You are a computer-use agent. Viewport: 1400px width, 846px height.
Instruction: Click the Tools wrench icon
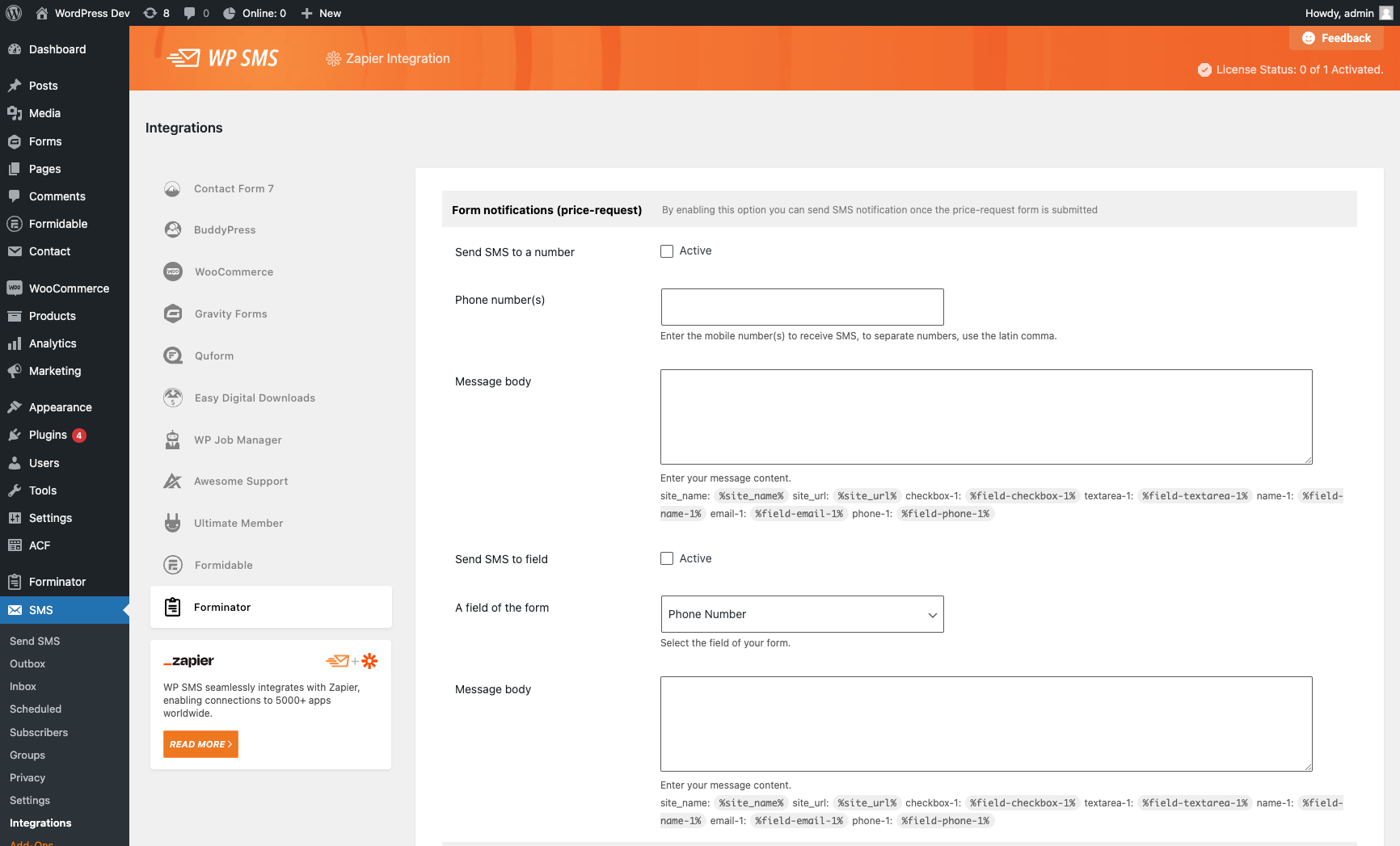15,490
